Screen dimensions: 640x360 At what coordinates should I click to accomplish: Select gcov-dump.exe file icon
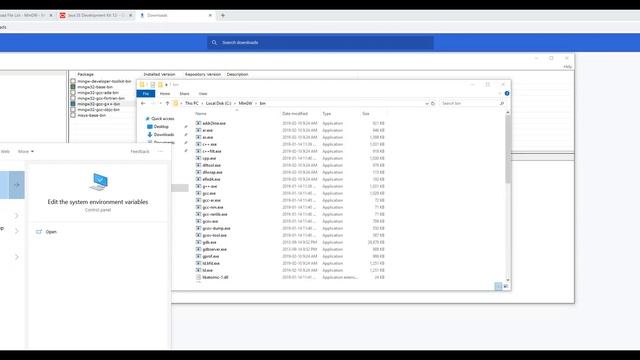tap(198, 229)
